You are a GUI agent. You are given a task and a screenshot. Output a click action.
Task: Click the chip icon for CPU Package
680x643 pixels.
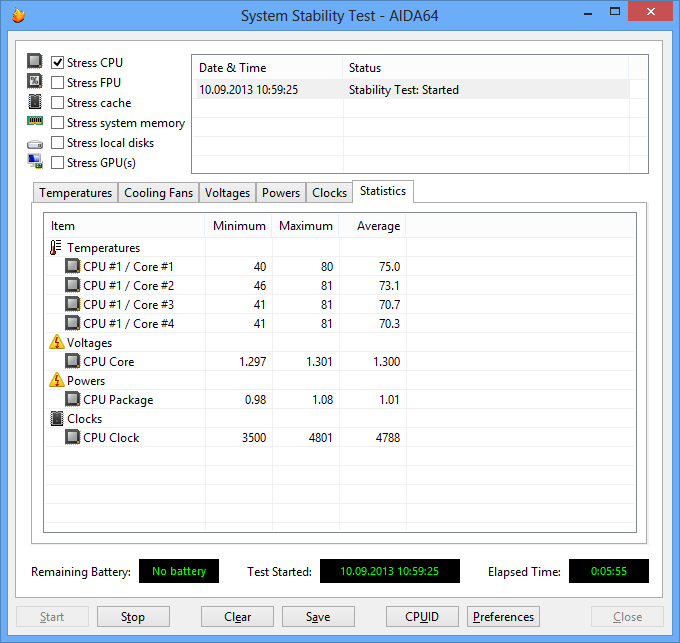72,399
